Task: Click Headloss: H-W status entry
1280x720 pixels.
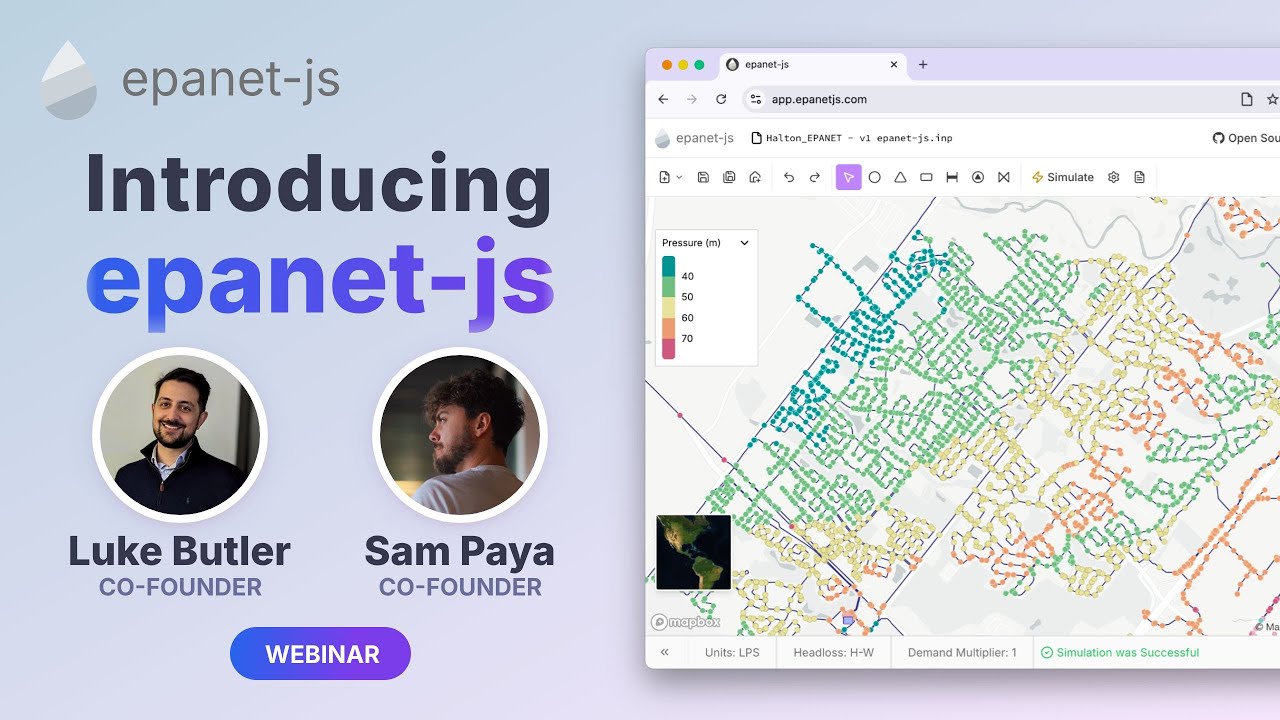Action: (833, 652)
